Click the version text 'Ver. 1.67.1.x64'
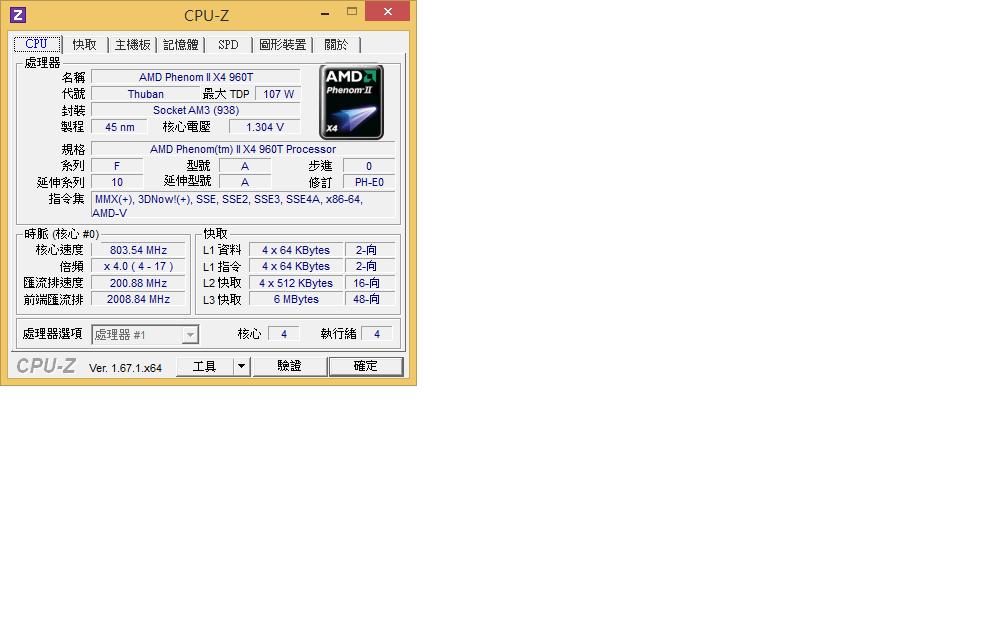Screen dimensions: 1008x630 coord(125,368)
